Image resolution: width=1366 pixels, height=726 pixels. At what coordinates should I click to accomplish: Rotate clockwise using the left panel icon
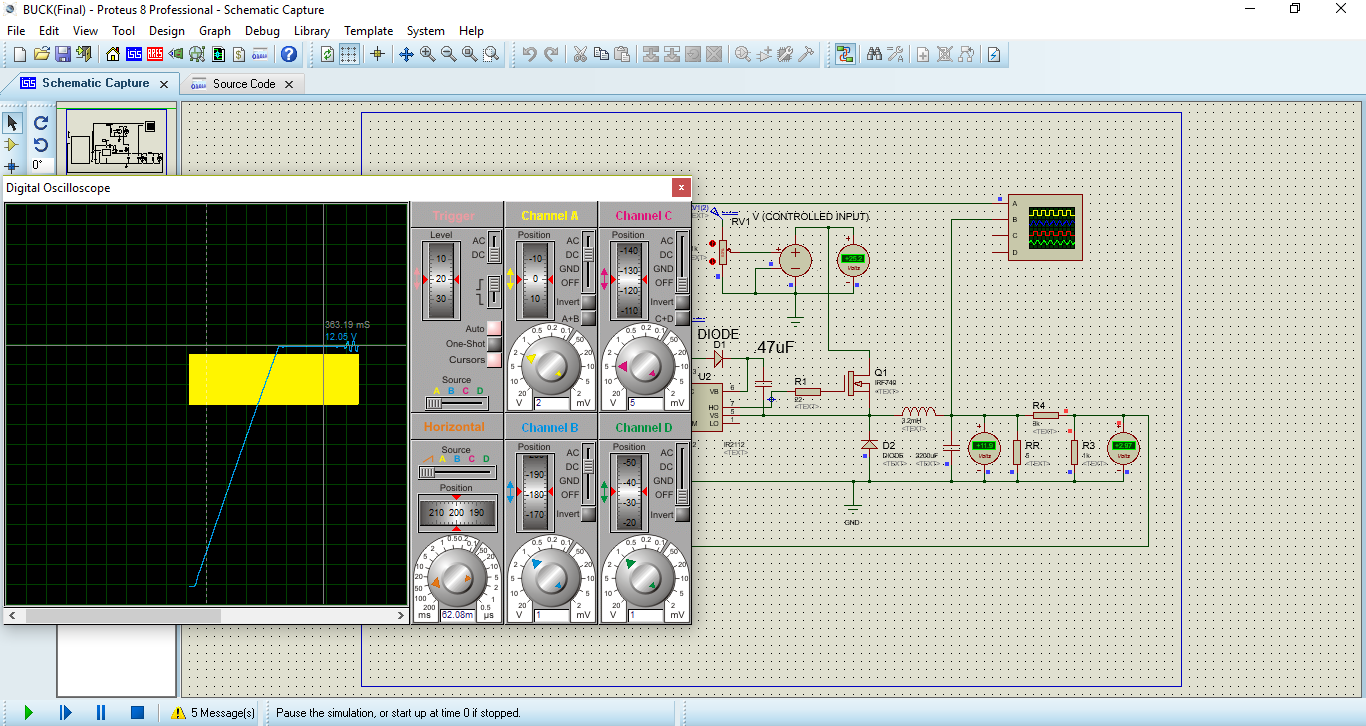[x=40, y=123]
